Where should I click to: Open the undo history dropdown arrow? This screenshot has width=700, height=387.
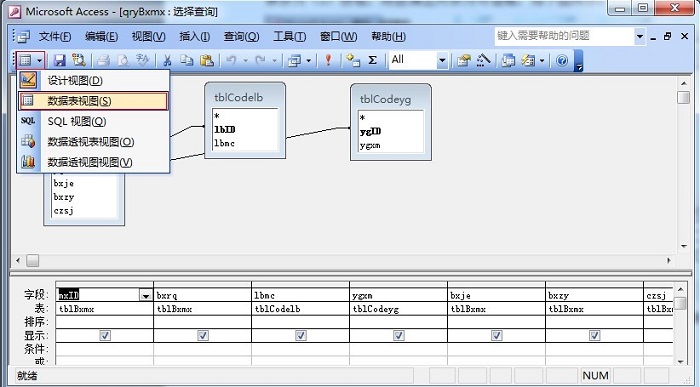pos(245,60)
